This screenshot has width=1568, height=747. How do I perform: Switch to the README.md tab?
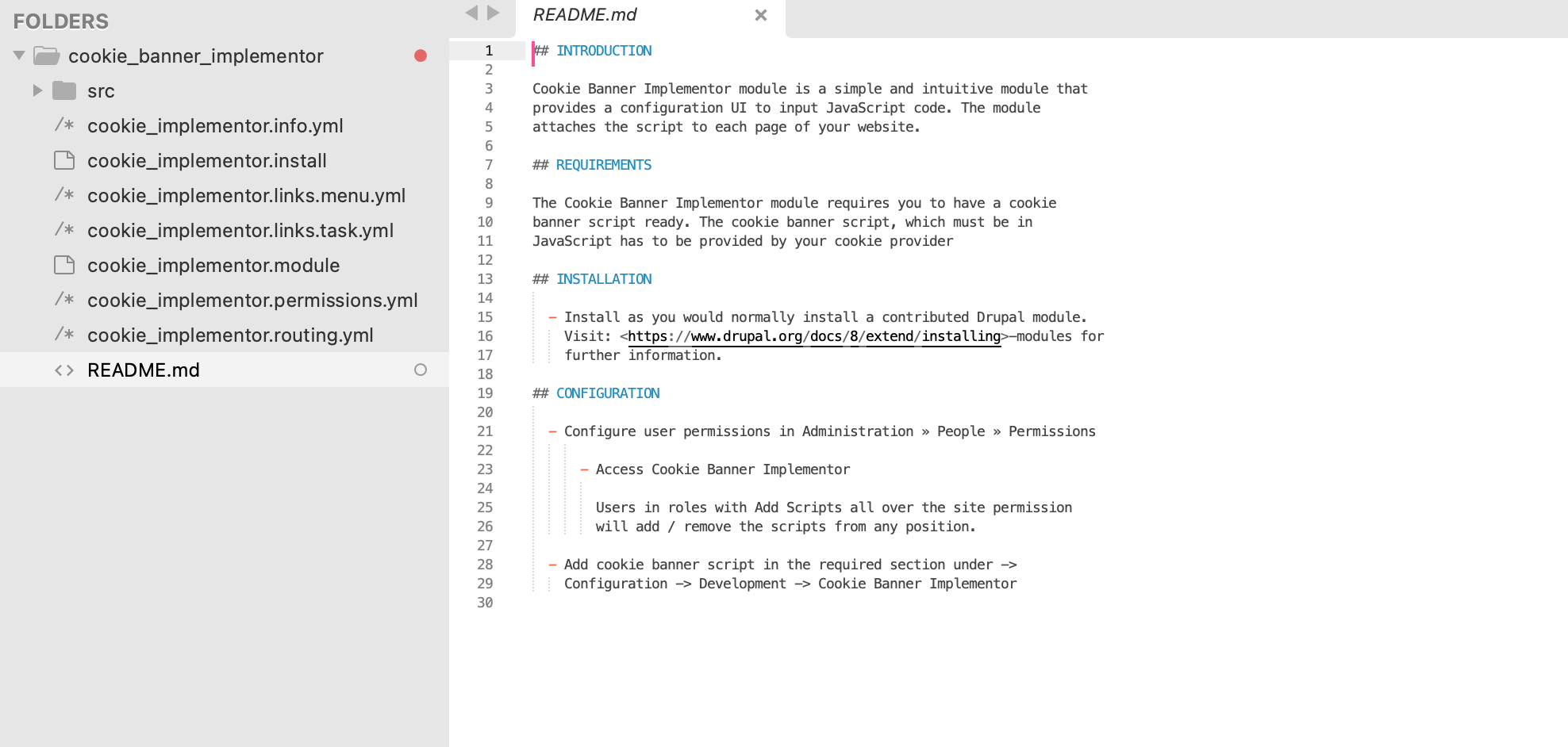(x=585, y=14)
